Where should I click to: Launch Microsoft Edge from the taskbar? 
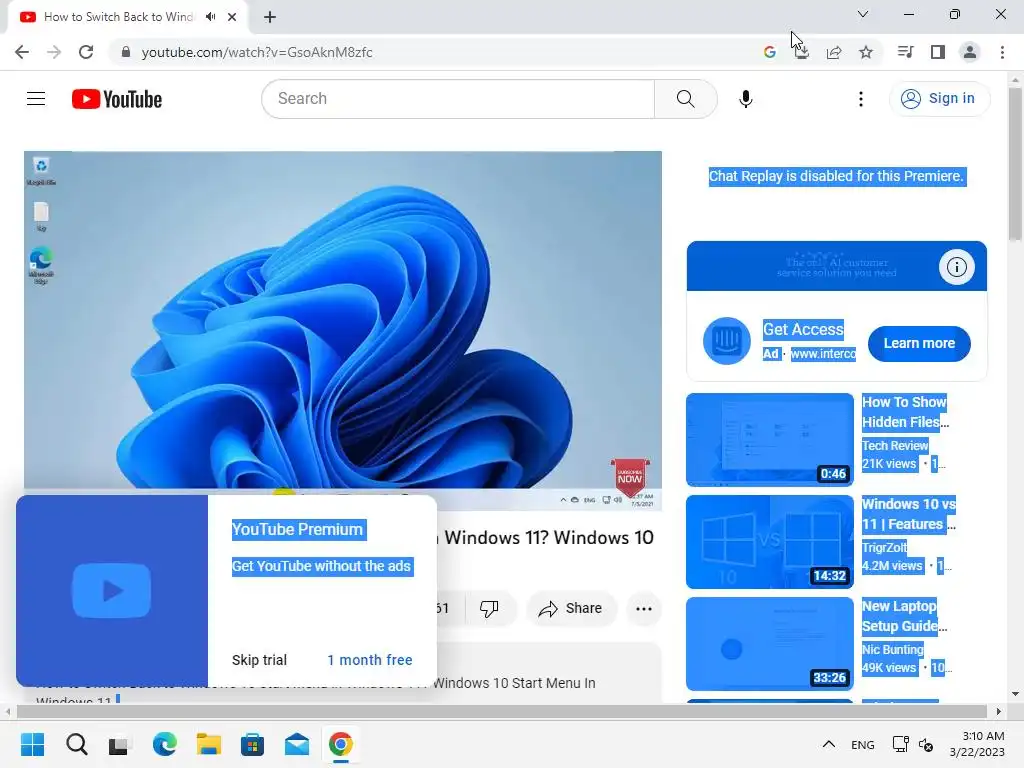(165, 744)
